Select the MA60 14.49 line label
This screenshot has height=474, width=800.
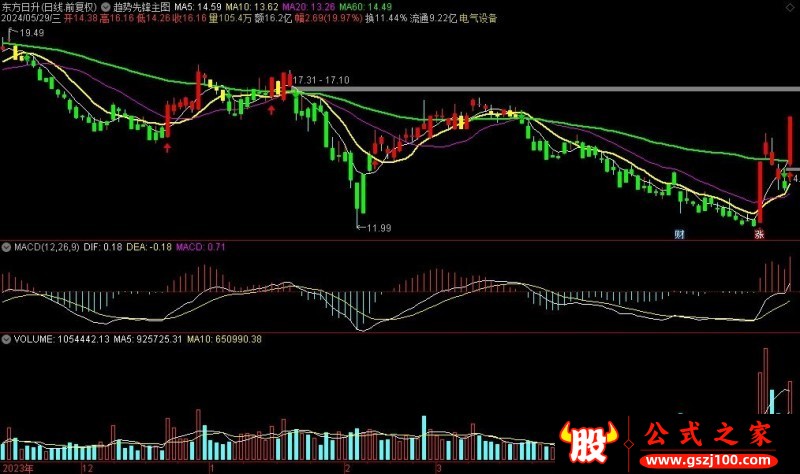(x=367, y=6)
